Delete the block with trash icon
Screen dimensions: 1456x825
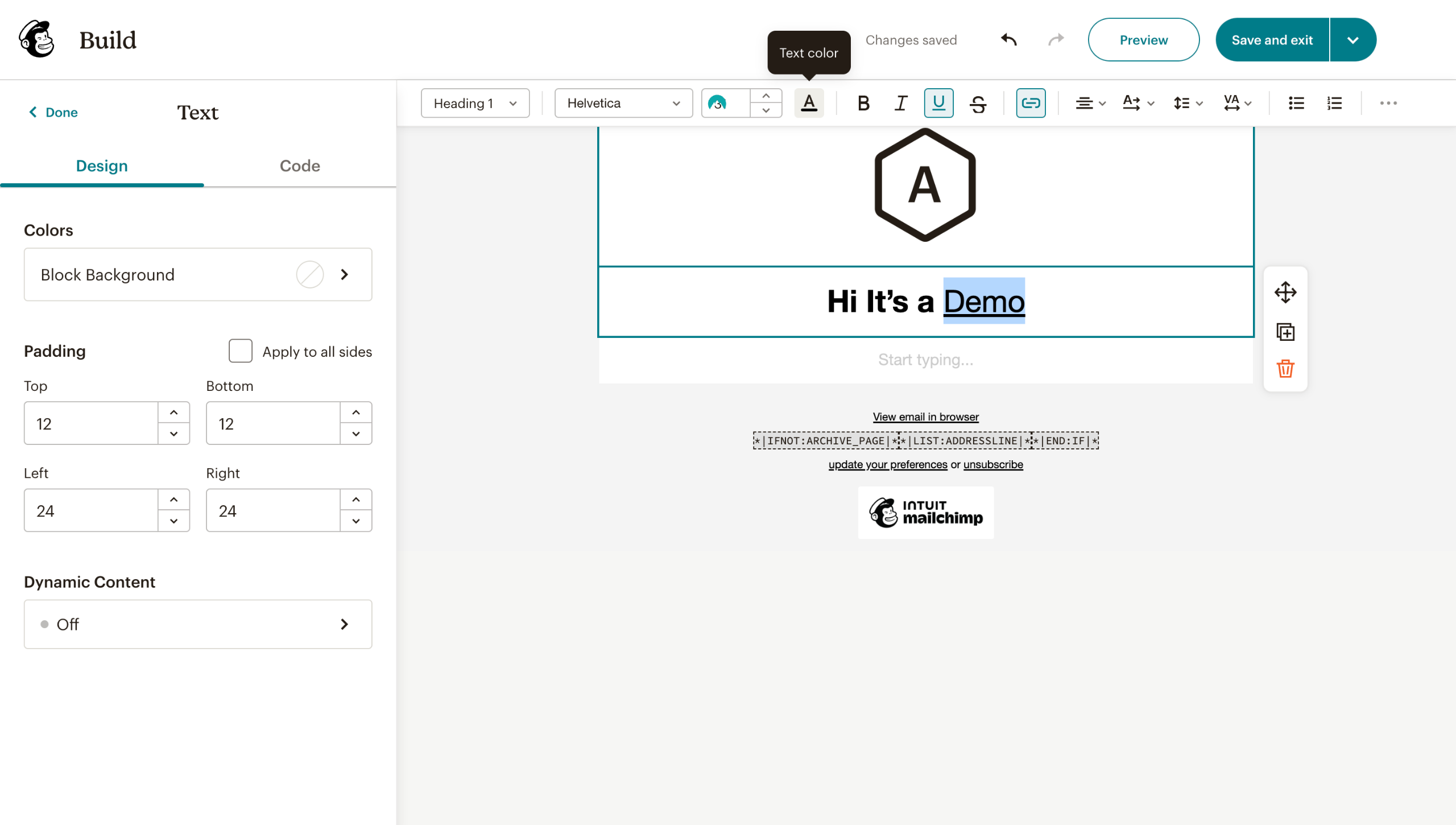point(1285,369)
